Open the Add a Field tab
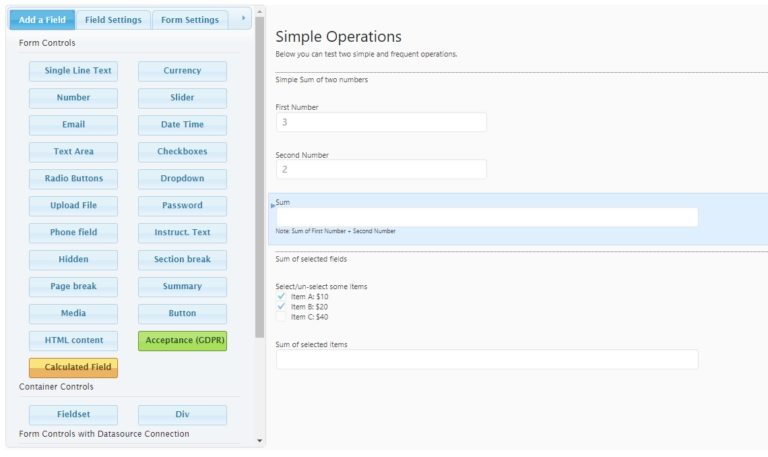 pyautogui.click(x=42, y=20)
